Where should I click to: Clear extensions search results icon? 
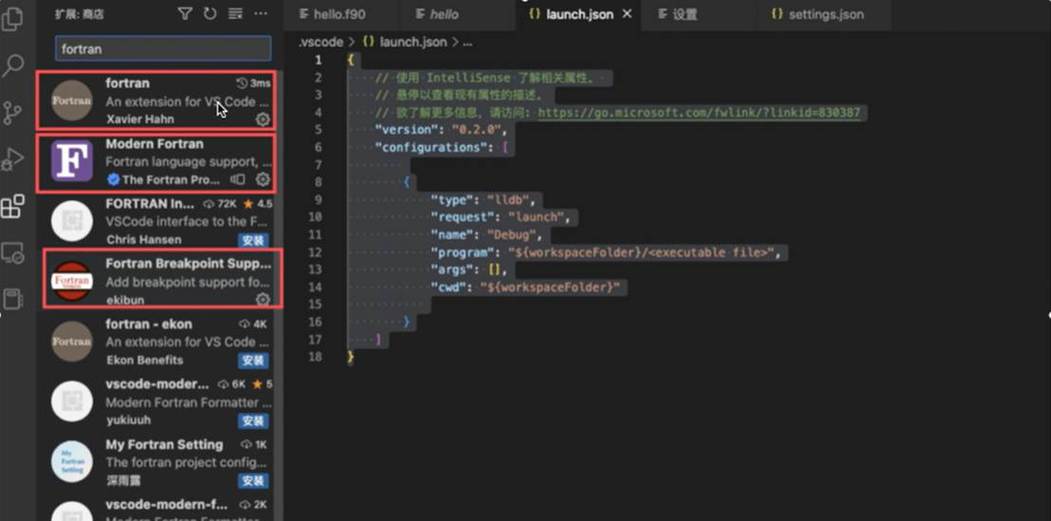pos(235,13)
